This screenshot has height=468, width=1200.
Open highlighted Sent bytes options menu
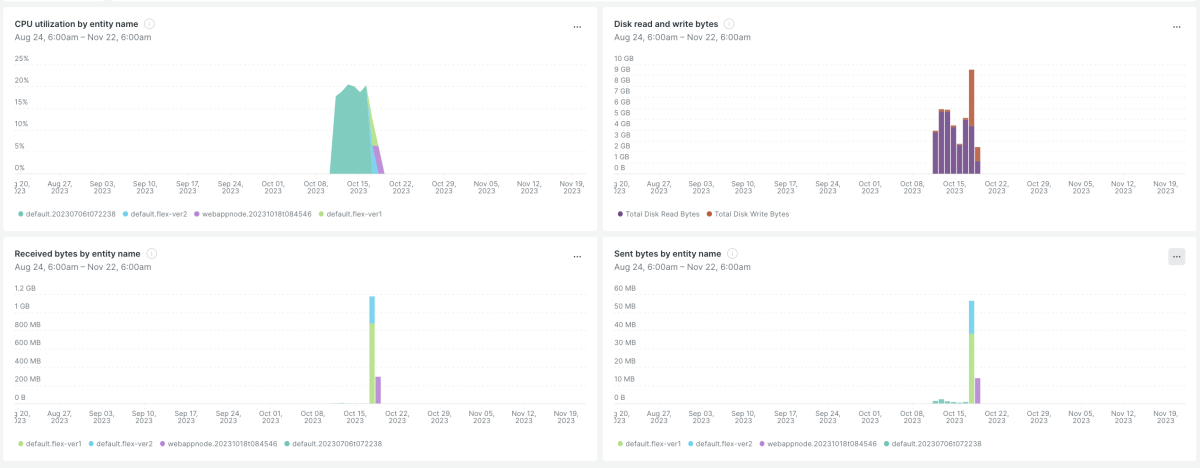click(1176, 257)
